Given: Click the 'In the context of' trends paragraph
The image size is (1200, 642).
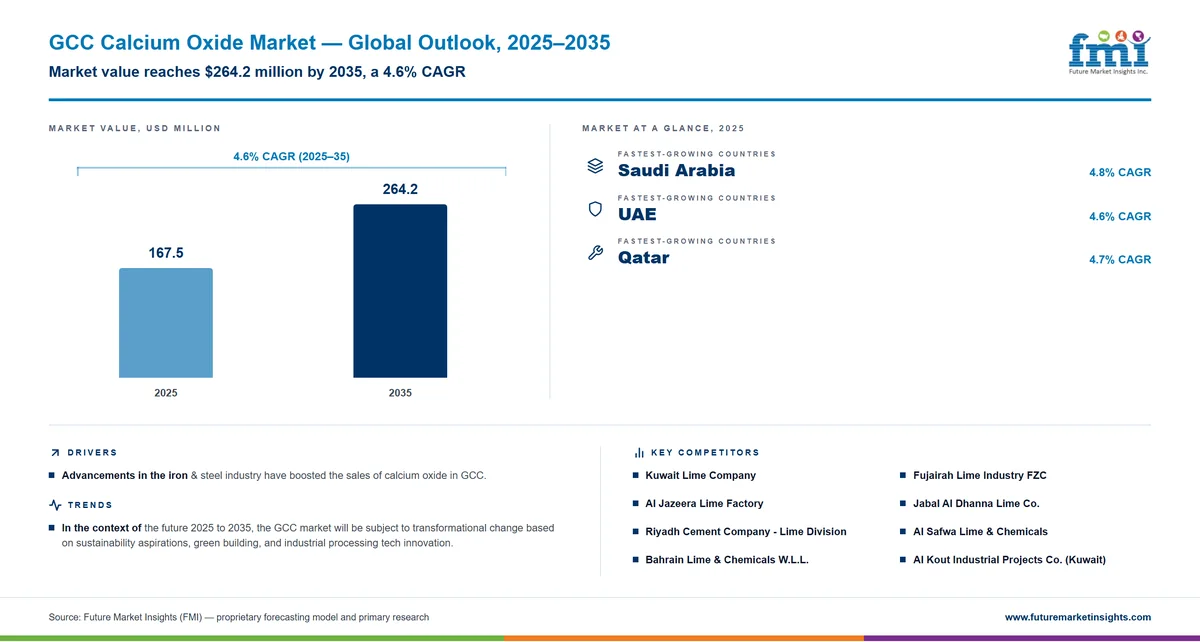Looking at the screenshot, I should coord(308,535).
